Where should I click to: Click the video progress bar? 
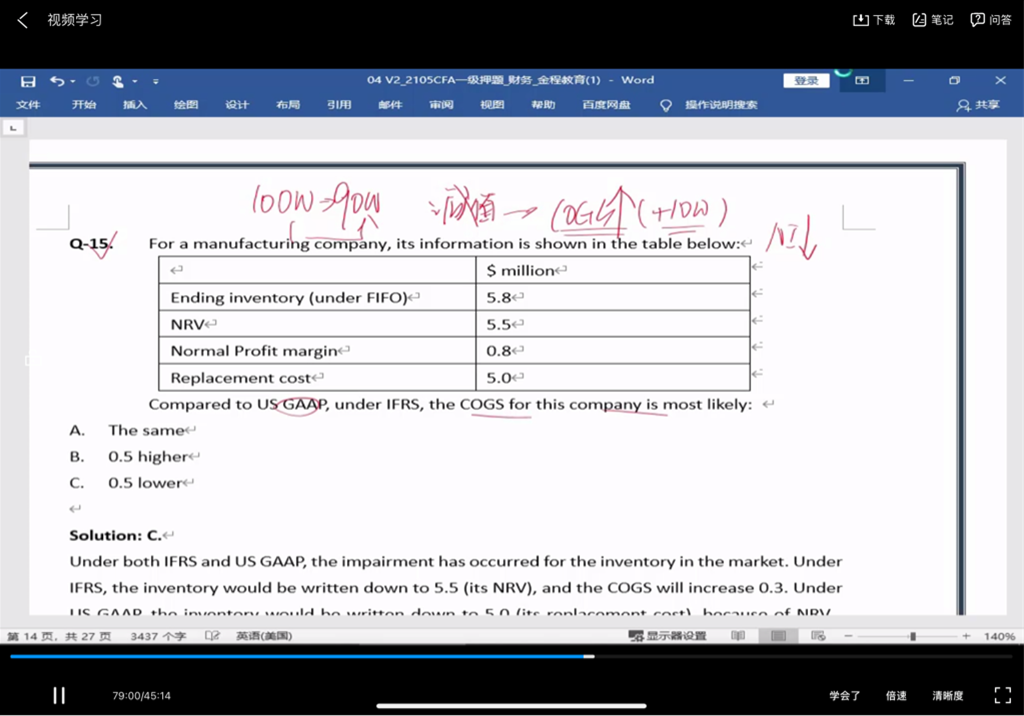click(512, 656)
